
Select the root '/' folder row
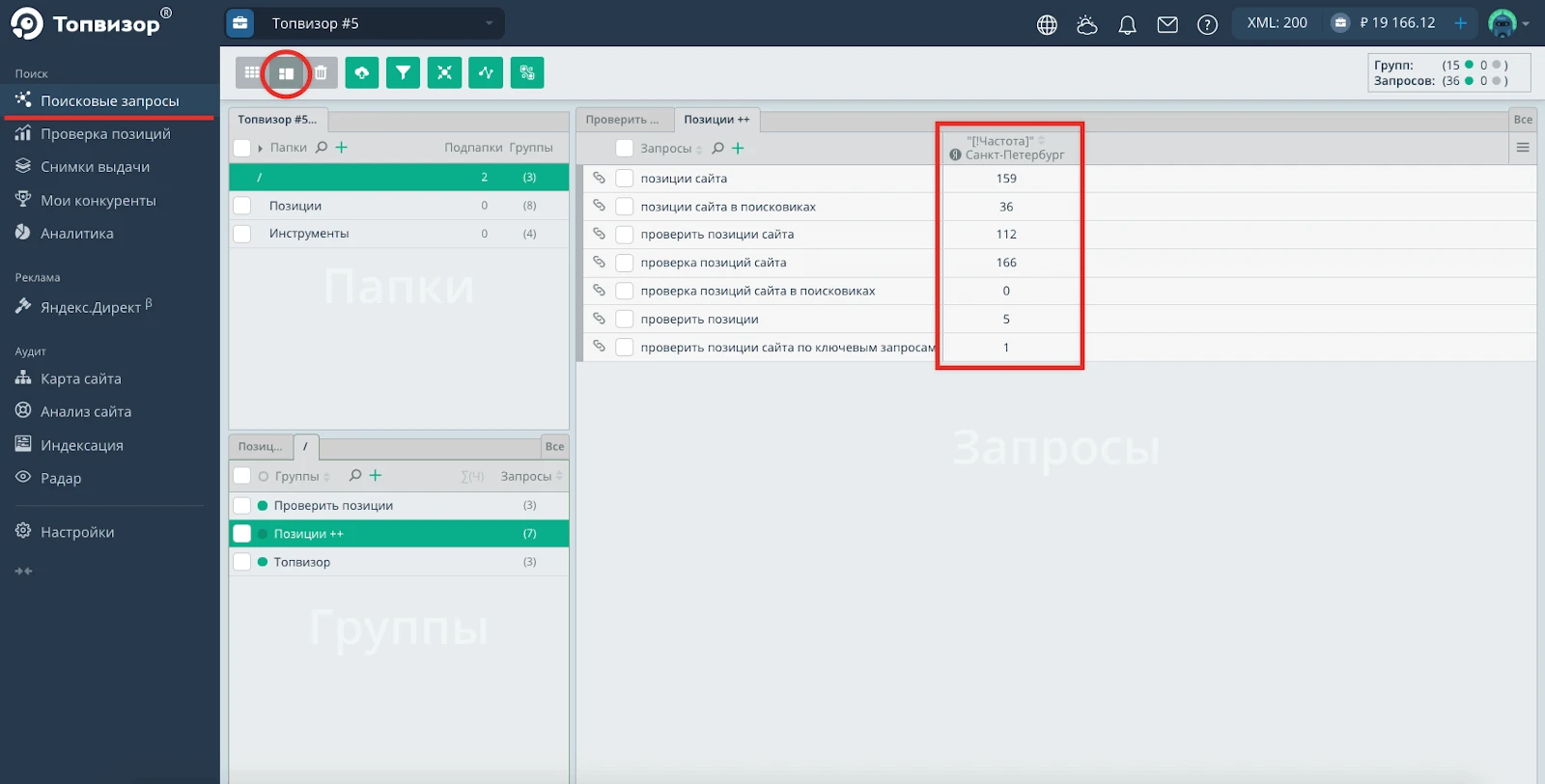click(x=399, y=178)
